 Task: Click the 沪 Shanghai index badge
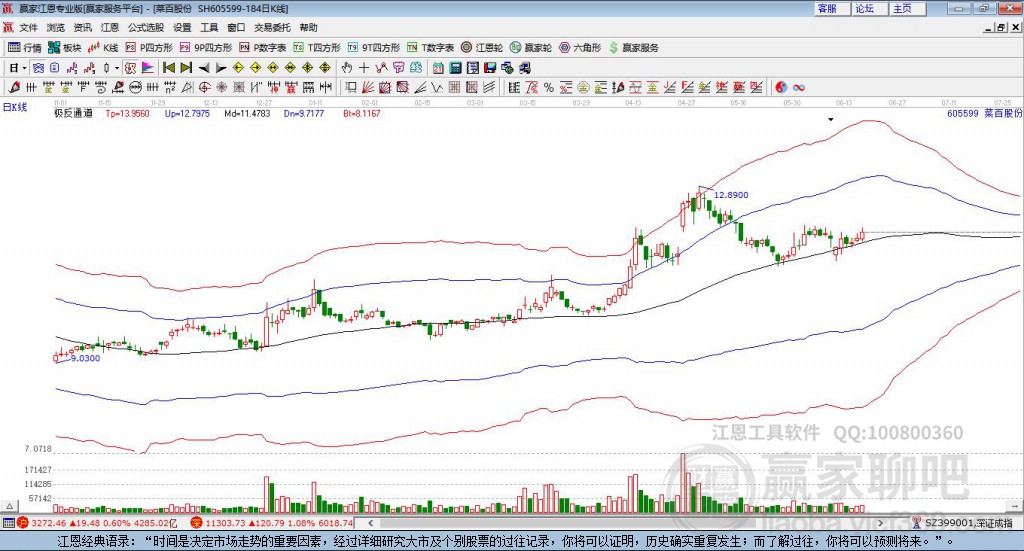[x=23, y=523]
